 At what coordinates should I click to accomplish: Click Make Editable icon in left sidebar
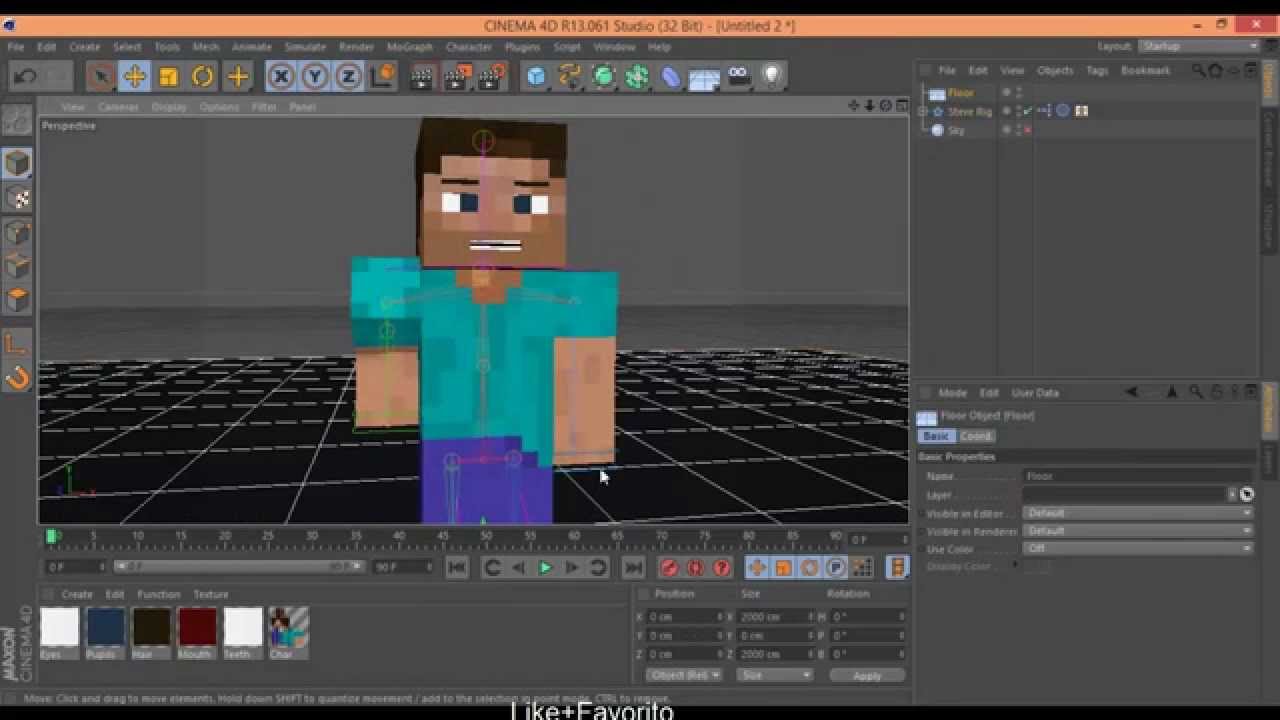tap(17, 120)
